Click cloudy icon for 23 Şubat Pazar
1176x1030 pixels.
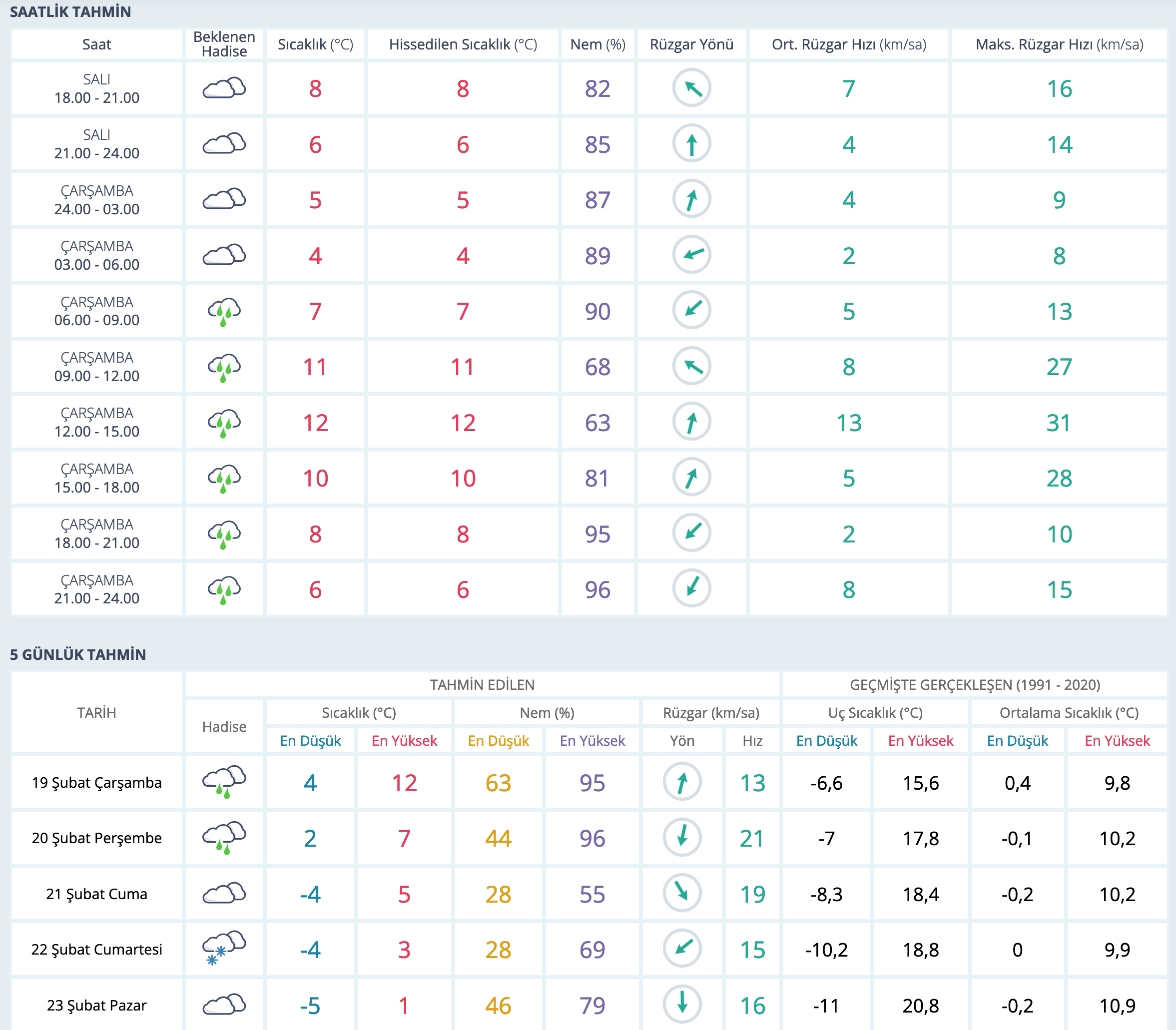pos(224,1005)
